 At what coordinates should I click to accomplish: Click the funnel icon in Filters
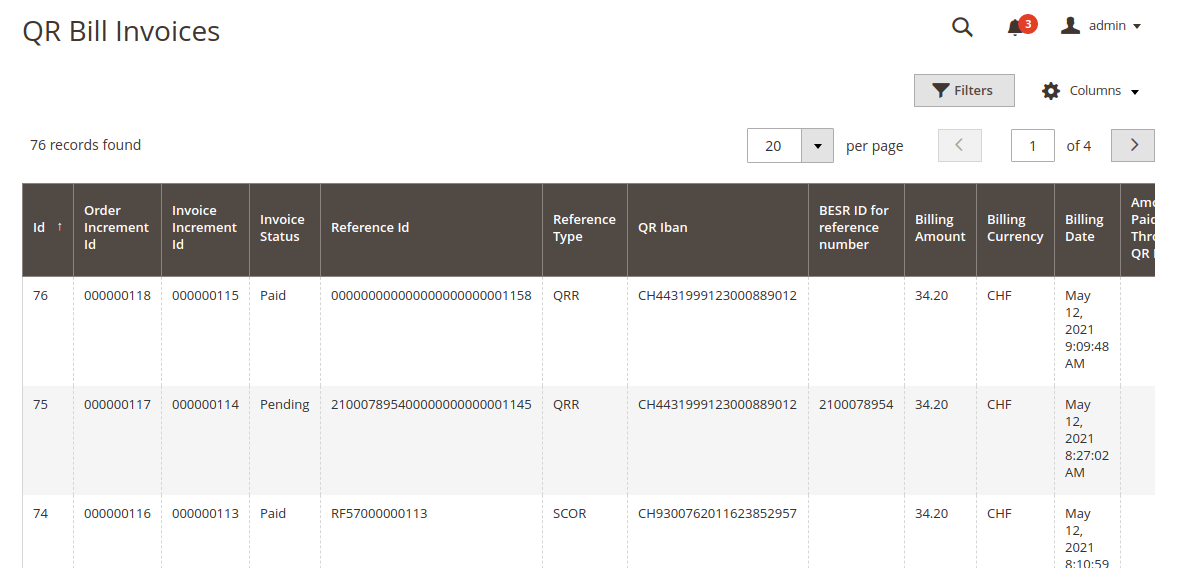tap(940, 91)
